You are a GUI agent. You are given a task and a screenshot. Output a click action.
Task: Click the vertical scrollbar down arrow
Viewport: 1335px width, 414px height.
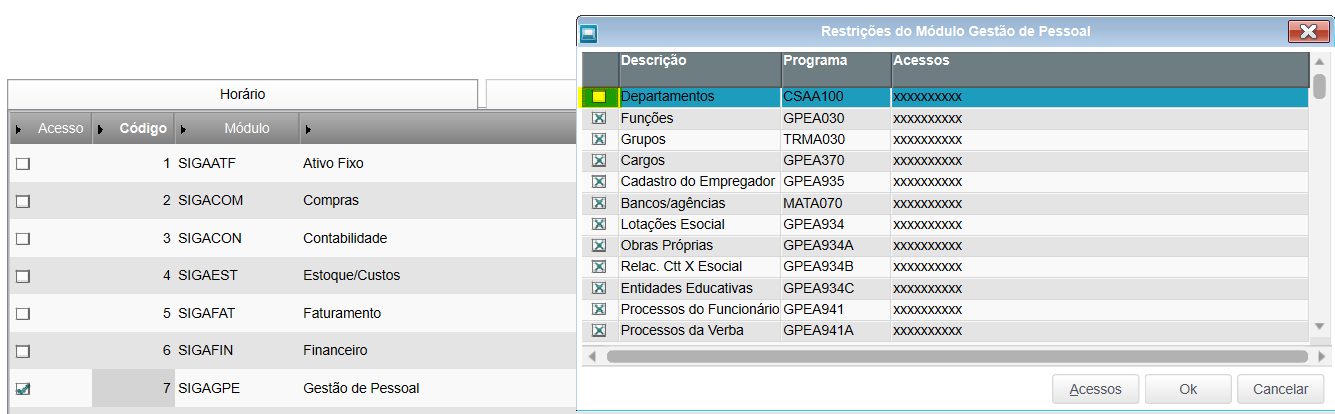[1320, 326]
